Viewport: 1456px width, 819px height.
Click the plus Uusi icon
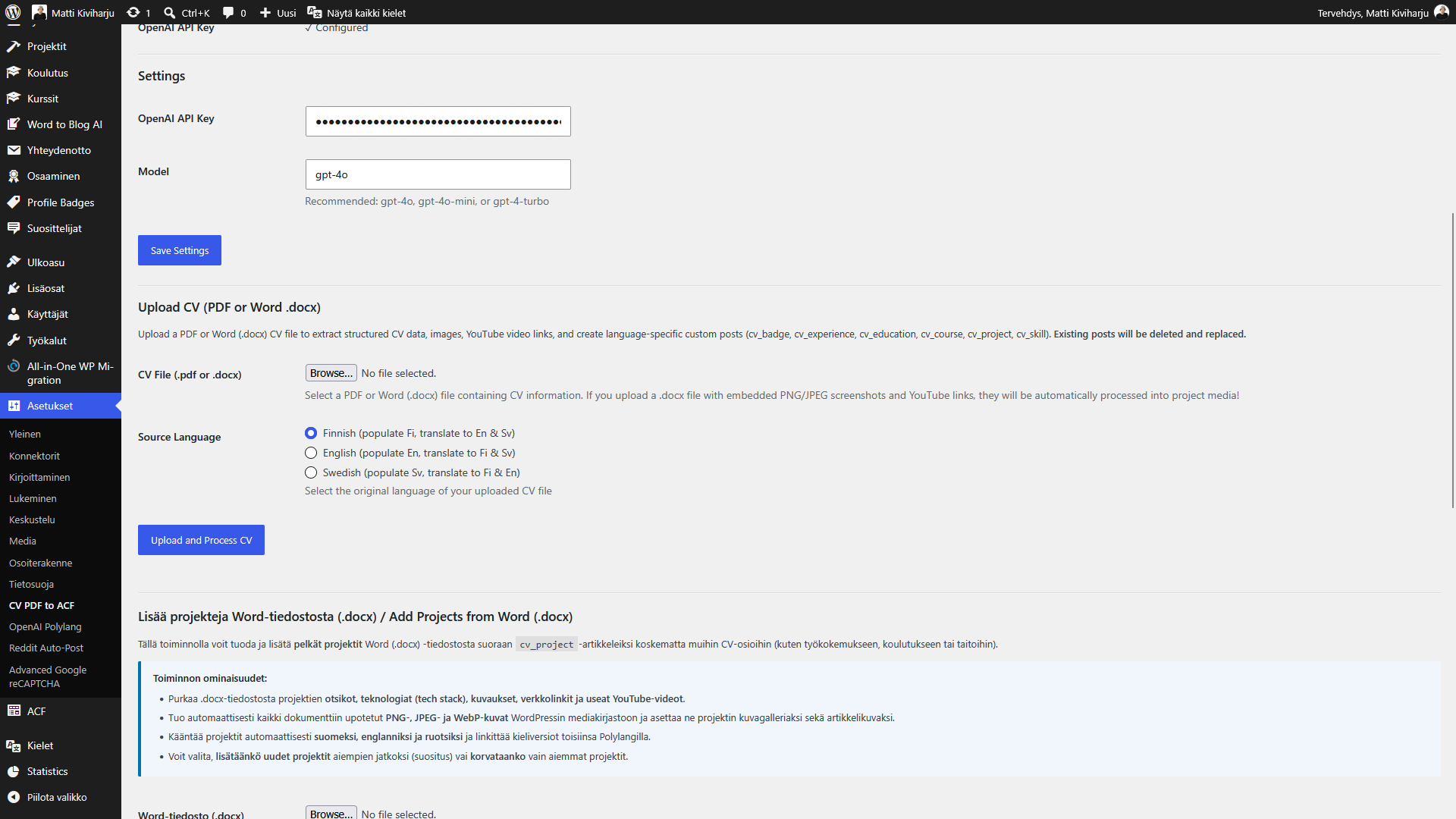pyautogui.click(x=265, y=13)
